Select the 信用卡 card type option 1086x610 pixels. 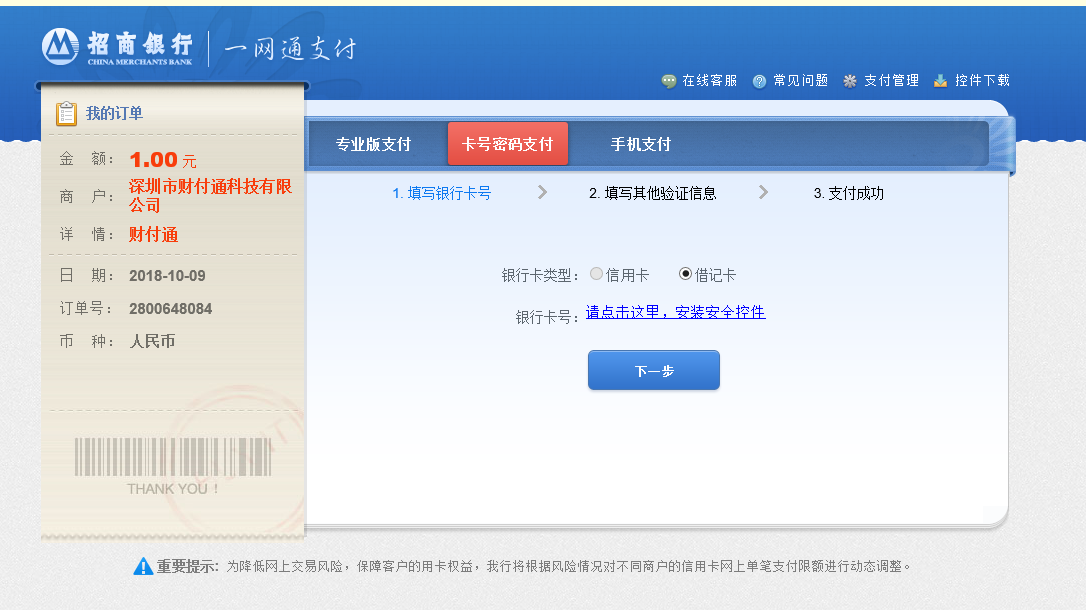pos(597,274)
